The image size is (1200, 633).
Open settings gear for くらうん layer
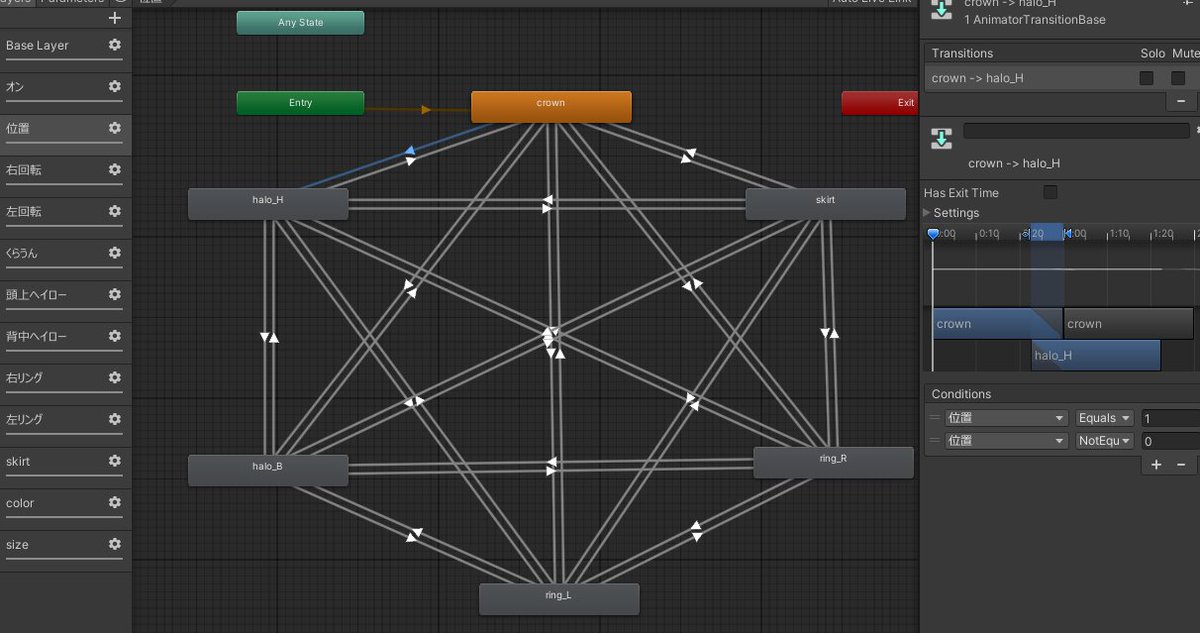click(115, 253)
